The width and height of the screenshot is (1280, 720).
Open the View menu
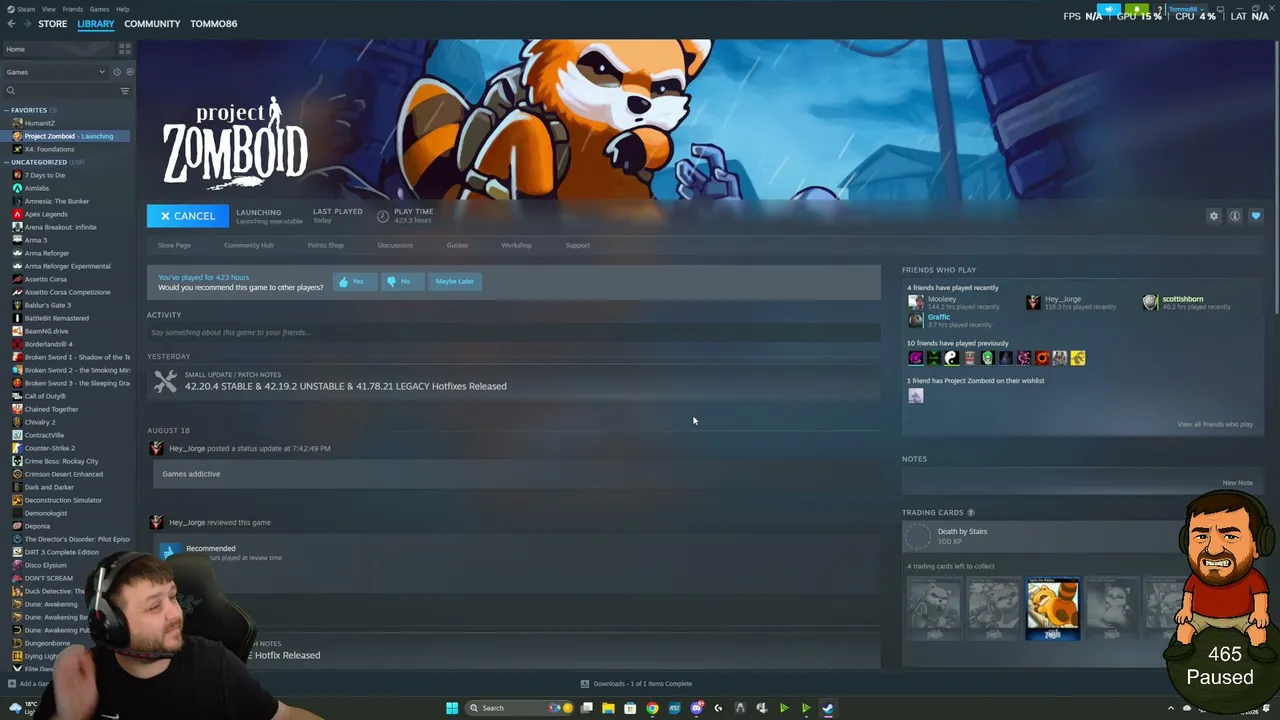pos(48,9)
